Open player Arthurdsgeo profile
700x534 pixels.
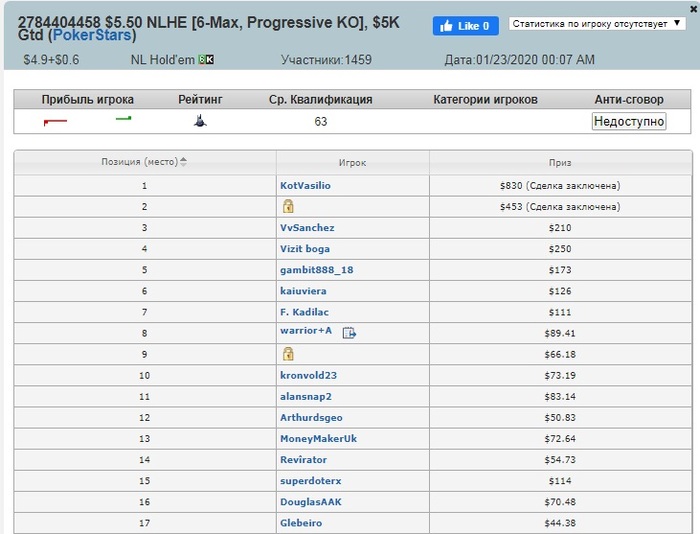click(x=311, y=417)
